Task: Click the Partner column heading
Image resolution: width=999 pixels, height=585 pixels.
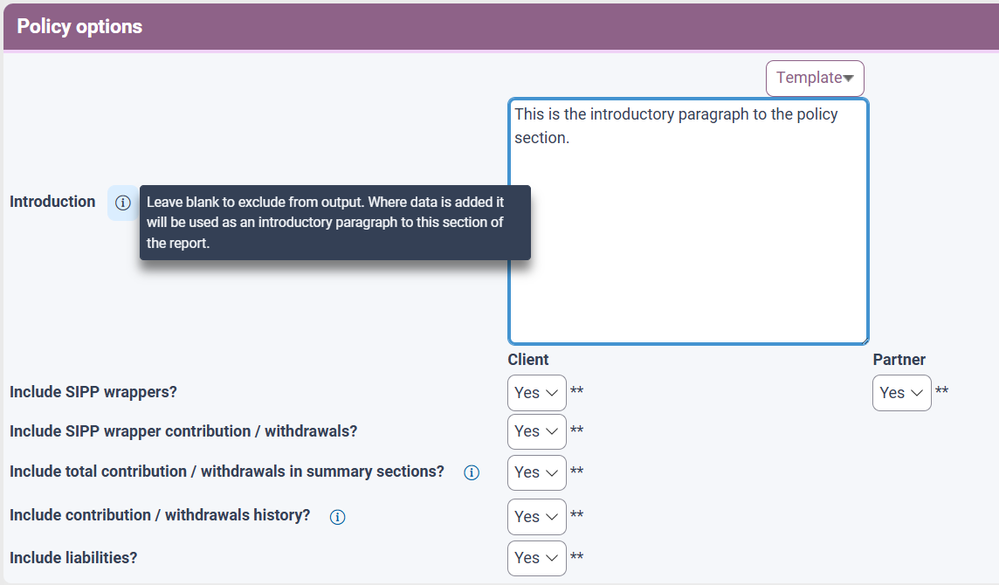Action: [x=899, y=360]
